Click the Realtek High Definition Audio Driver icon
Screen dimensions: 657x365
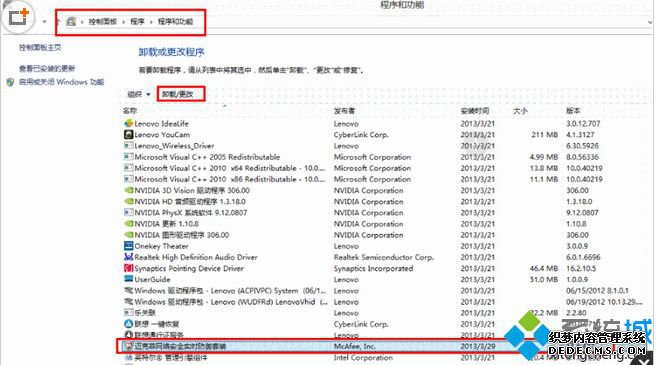pos(128,257)
